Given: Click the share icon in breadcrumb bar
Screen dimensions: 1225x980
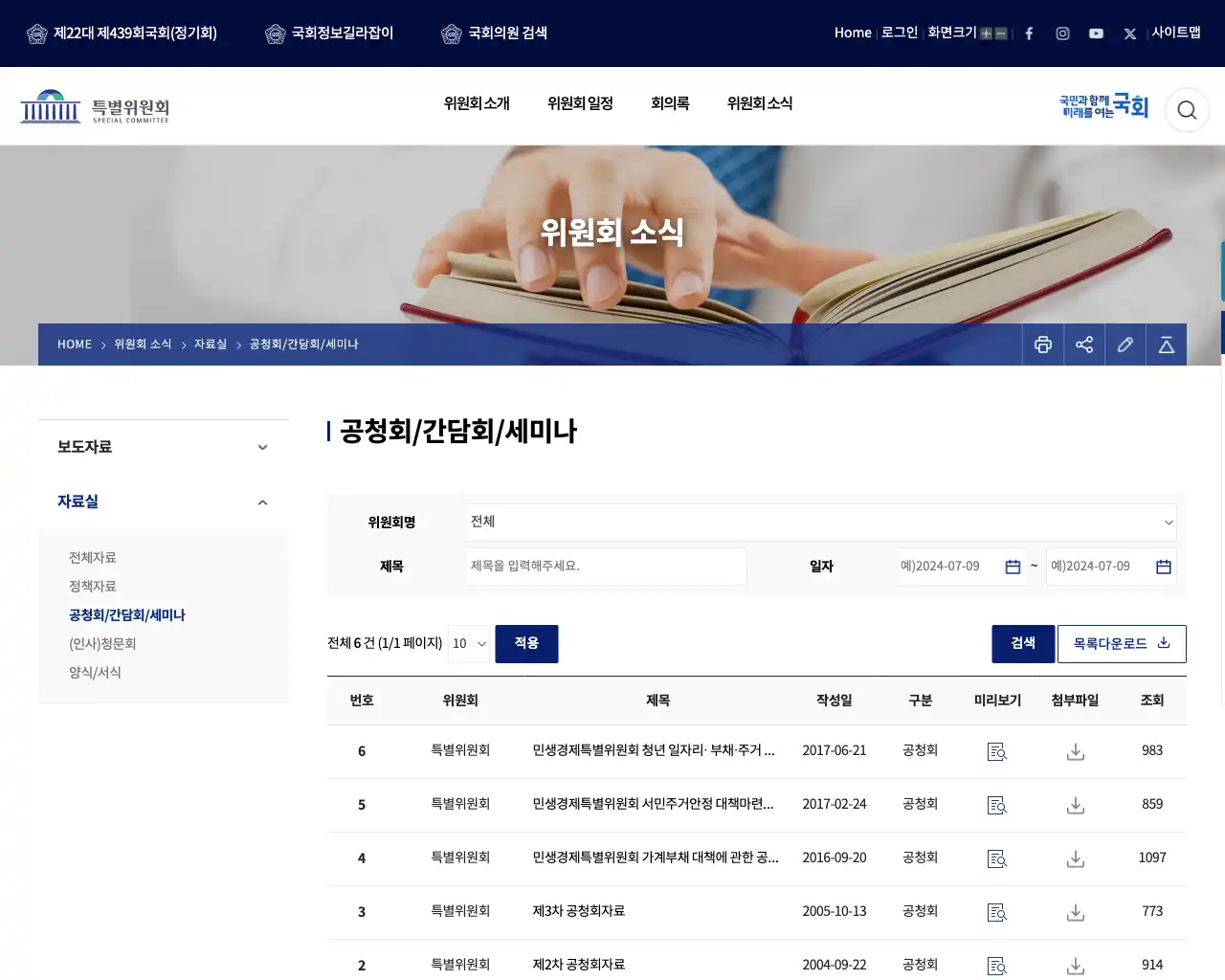Looking at the screenshot, I should click(1084, 345).
